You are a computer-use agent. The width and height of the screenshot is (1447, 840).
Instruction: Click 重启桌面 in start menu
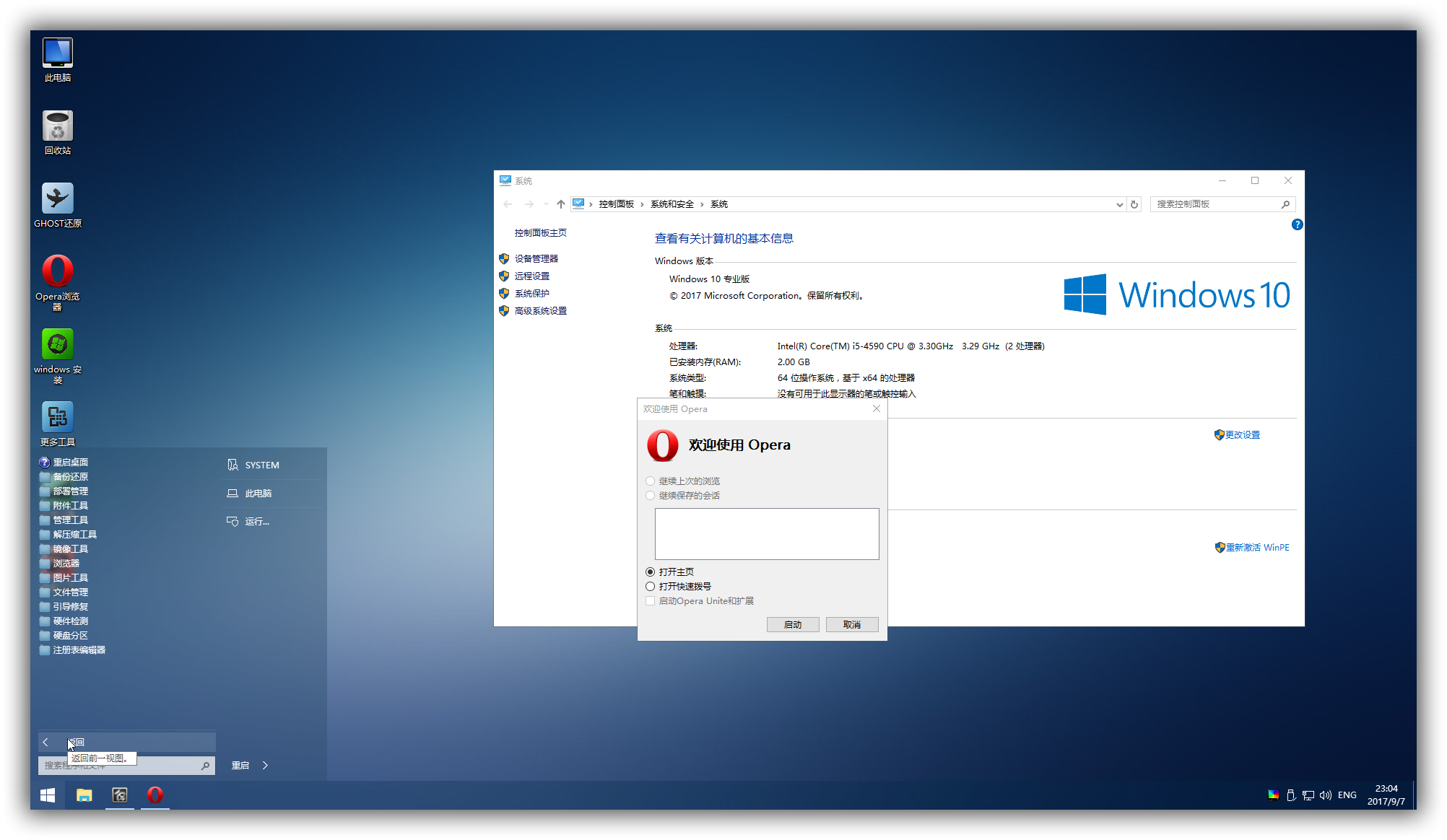(x=64, y=462)
